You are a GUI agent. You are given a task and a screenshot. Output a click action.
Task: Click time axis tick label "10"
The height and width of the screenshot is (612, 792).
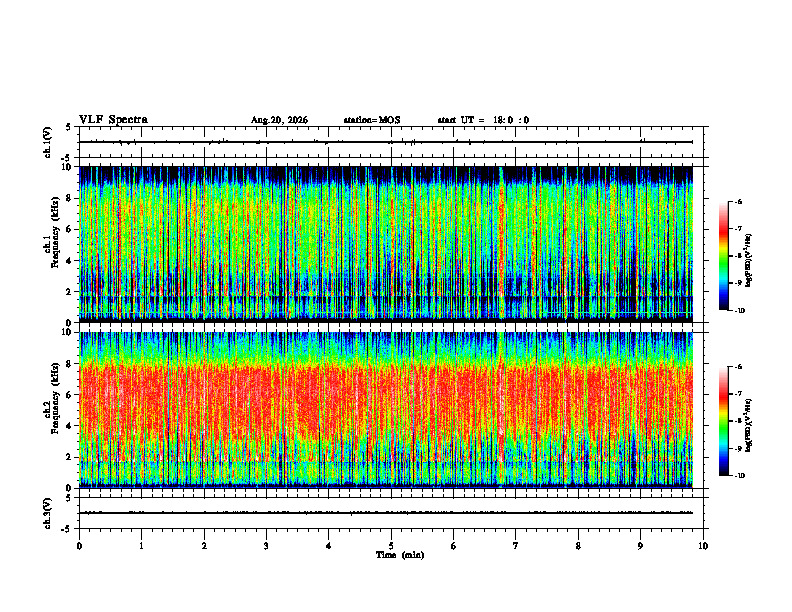pyautogui.click(x=703, y=546)
